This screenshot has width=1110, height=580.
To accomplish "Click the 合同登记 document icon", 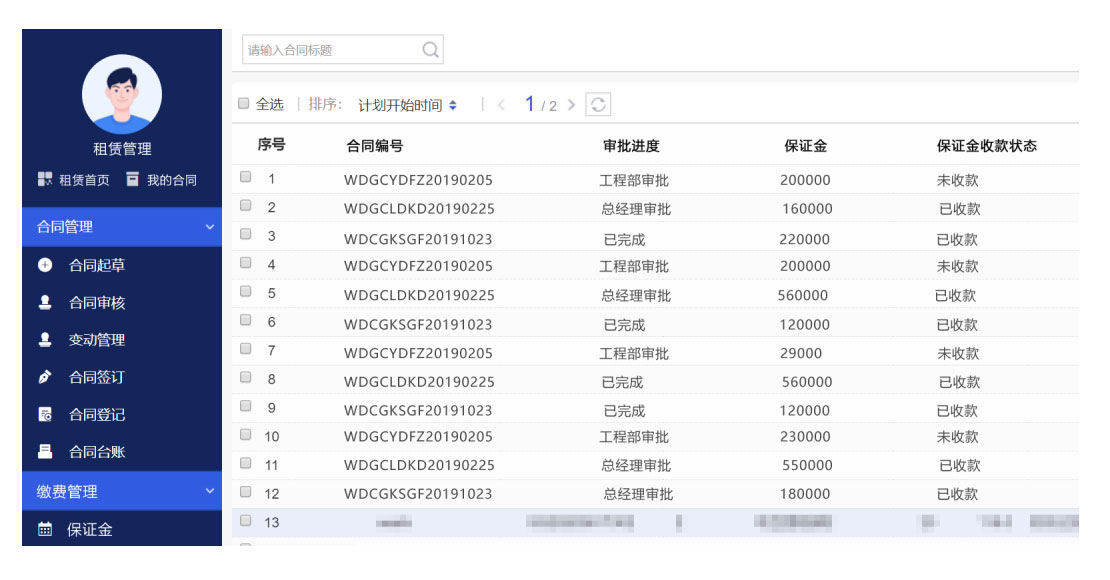I will pyautogui.click(x=45, y=415).
